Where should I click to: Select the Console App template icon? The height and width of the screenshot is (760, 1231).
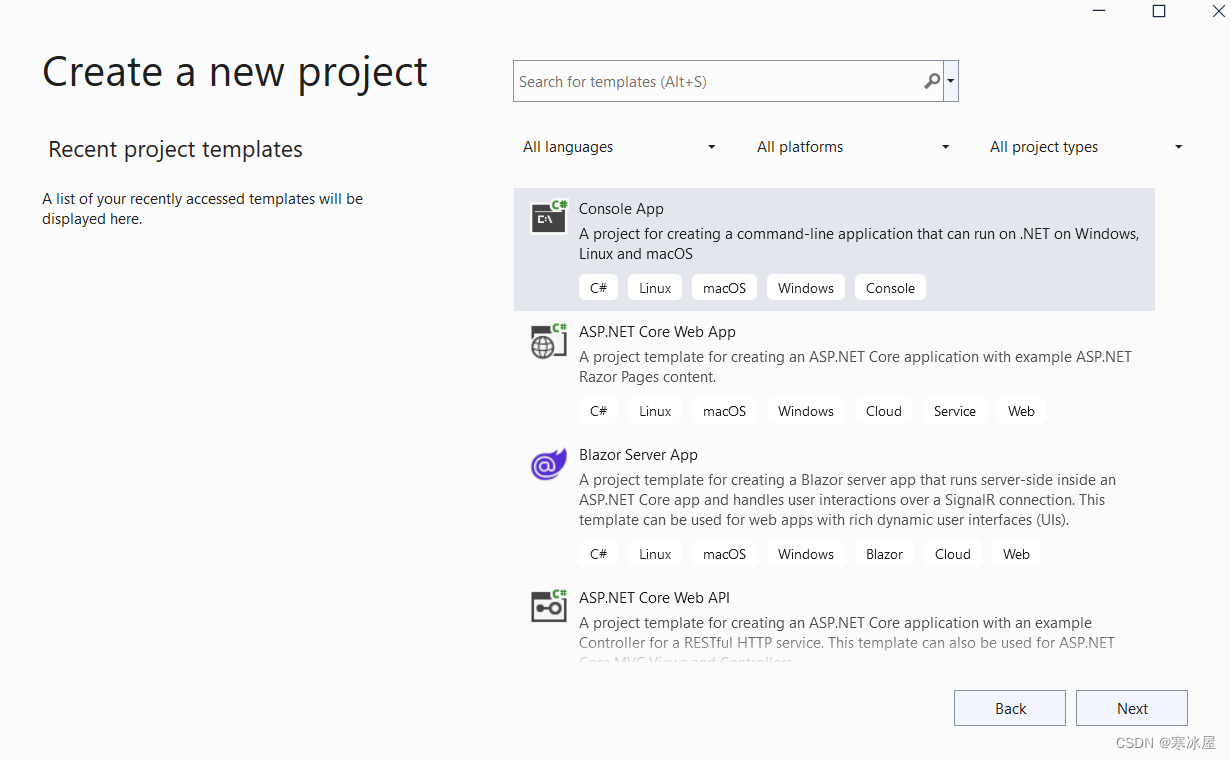(548, 217)
